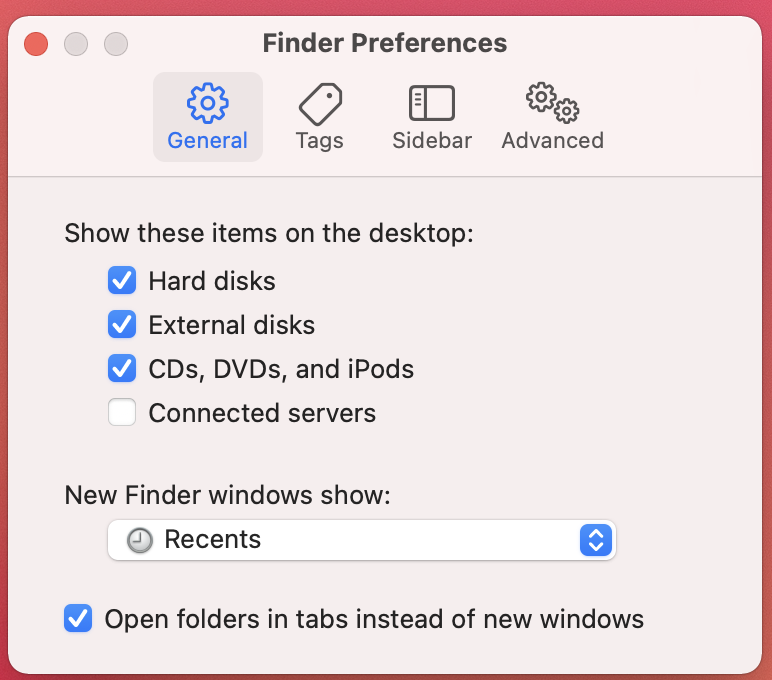Select the General gear icon
The image size is (772, 680).
click(x=207, y=102)
